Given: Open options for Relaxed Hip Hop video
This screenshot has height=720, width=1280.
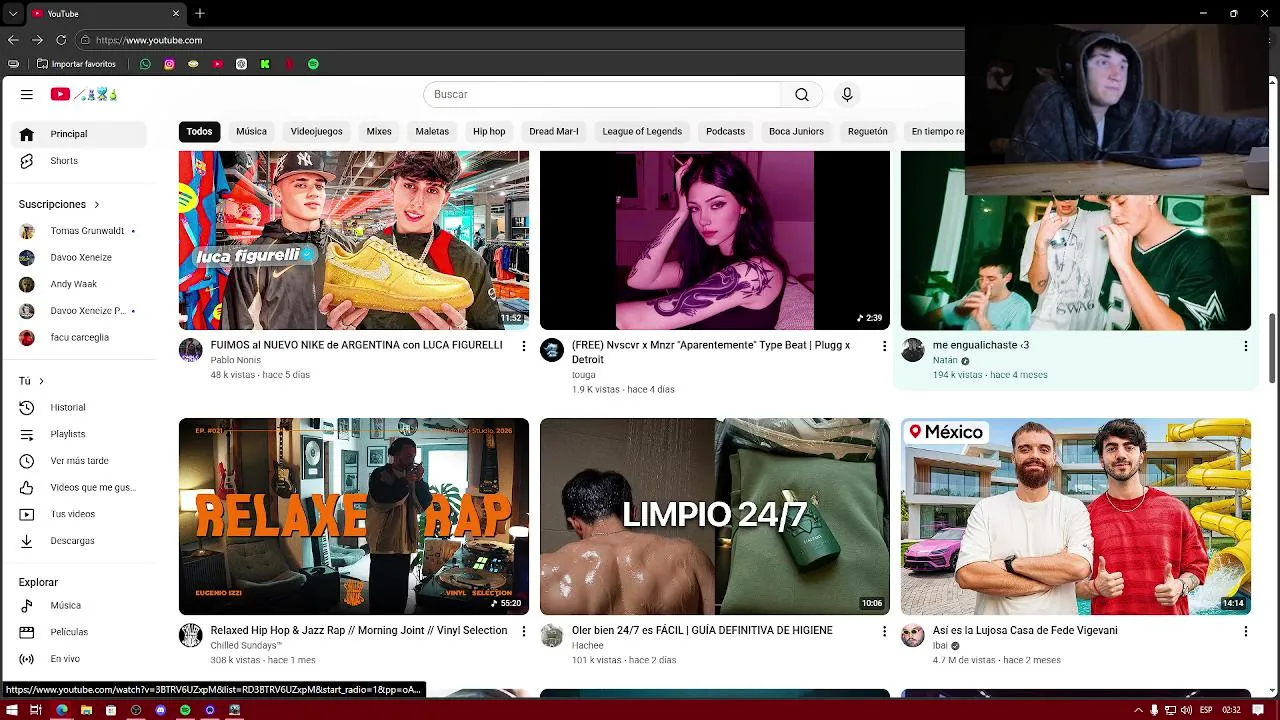Looking at the screenshot, I should (523, 631).
